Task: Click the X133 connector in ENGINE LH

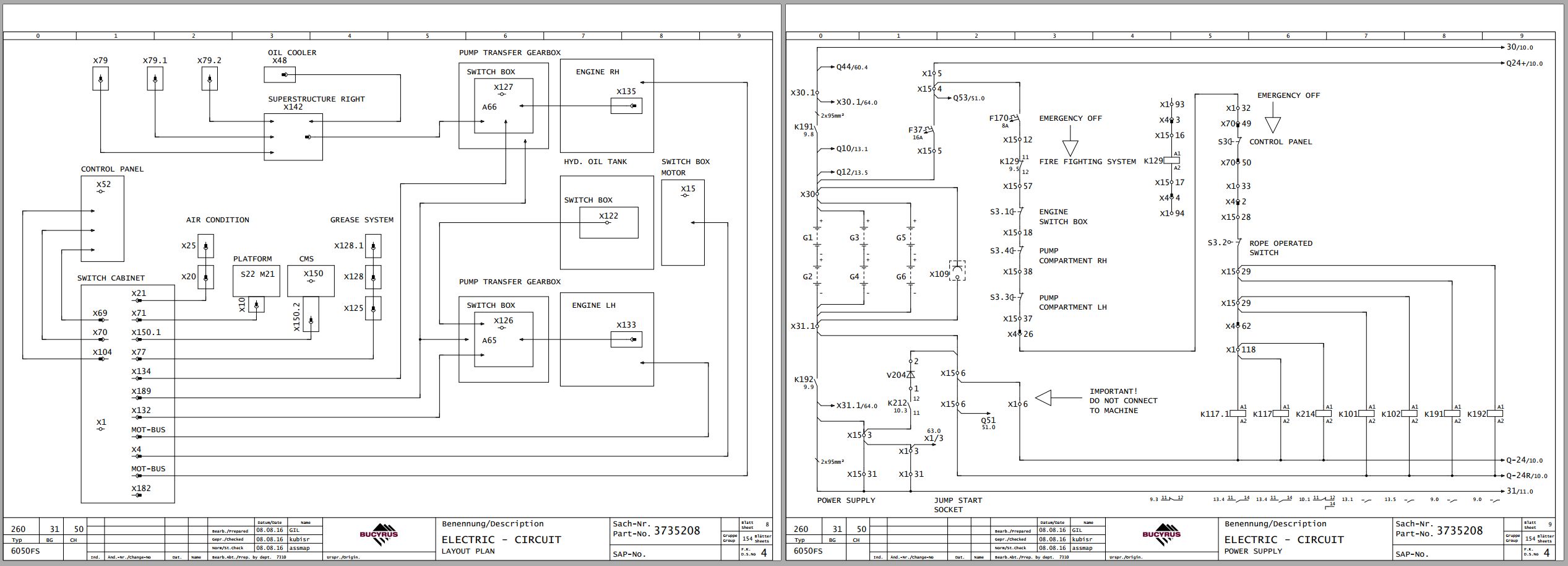Action: [x=626, y=339]
